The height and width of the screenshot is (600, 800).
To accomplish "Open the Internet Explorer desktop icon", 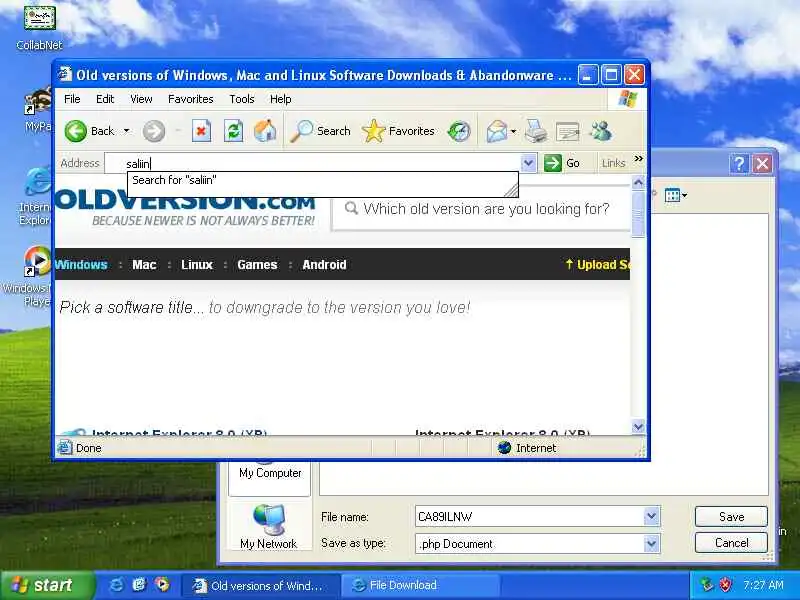I will click(x=34, y=197).
